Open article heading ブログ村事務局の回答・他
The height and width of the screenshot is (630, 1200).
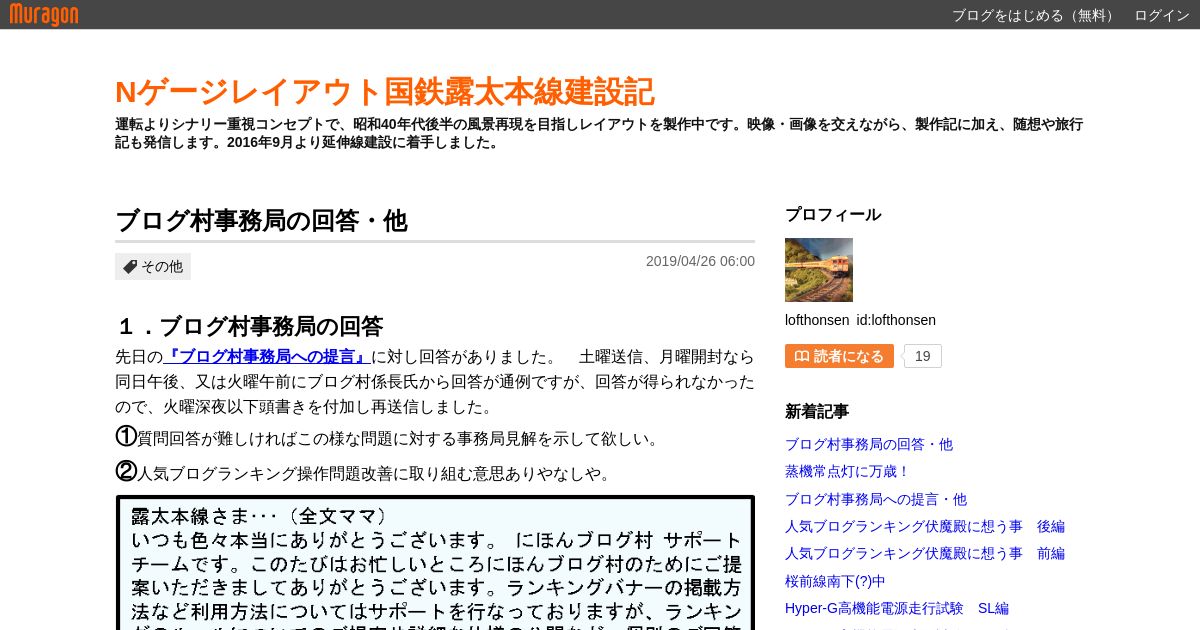[x=261, y=221]
